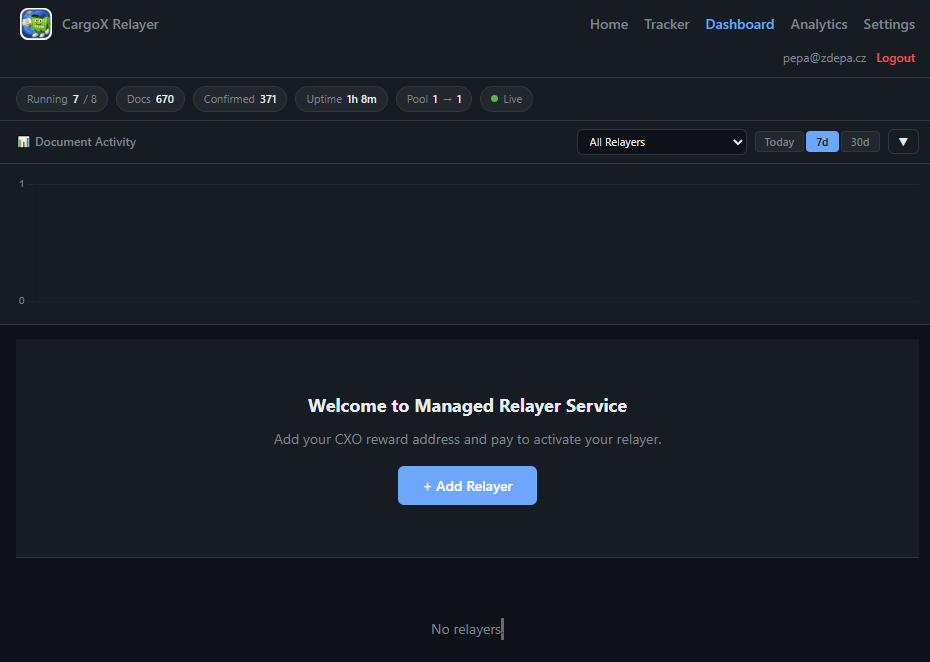Open the Settings page
The height and width of the screenshot is (662, 930).
[888, 23]
